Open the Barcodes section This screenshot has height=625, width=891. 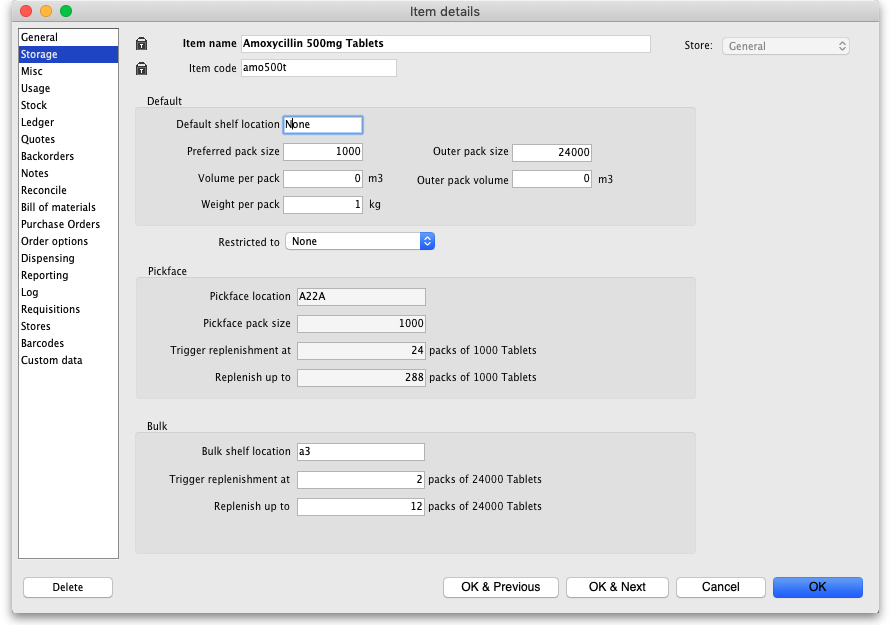42,343
